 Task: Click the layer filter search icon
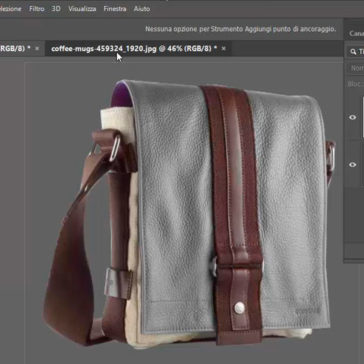click(x=353, y=52)
